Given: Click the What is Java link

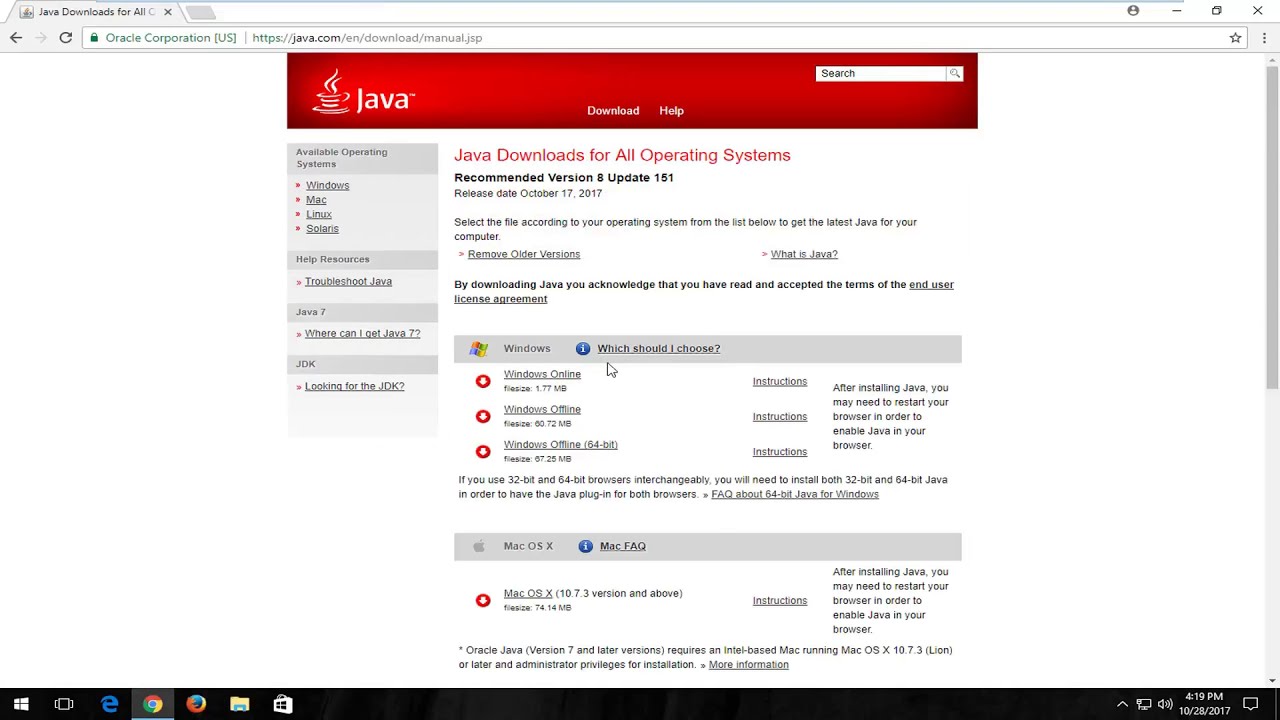Looking at the screenshot, I should tap(804, 254).
